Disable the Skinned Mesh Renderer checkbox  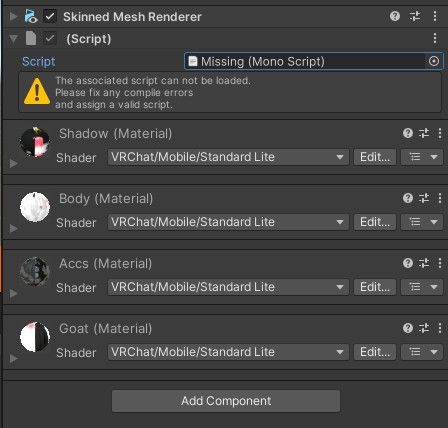coord(50,16)
